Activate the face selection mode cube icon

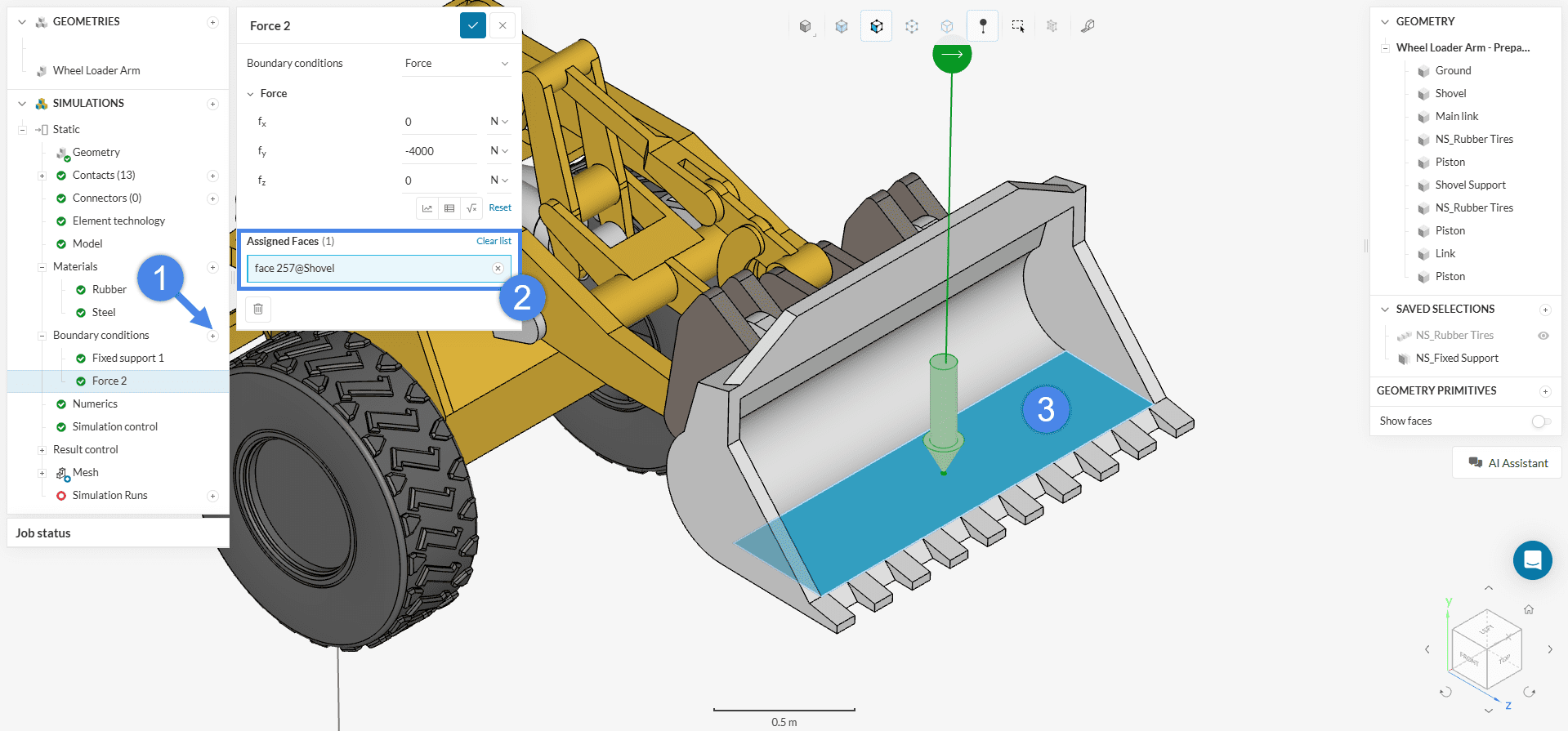(876, 26)
